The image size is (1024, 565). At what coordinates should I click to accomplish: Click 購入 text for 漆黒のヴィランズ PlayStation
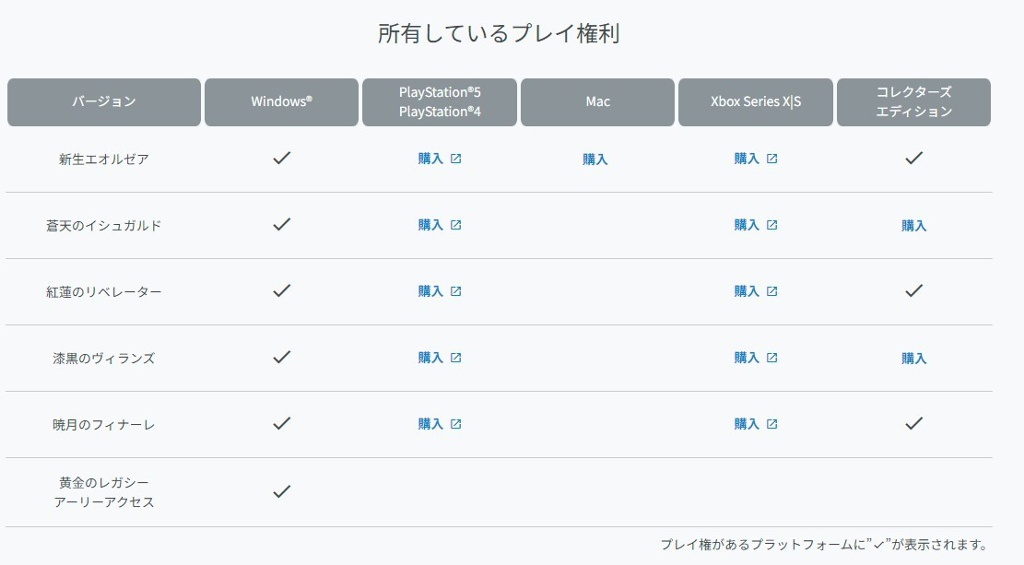click(430, 357)
